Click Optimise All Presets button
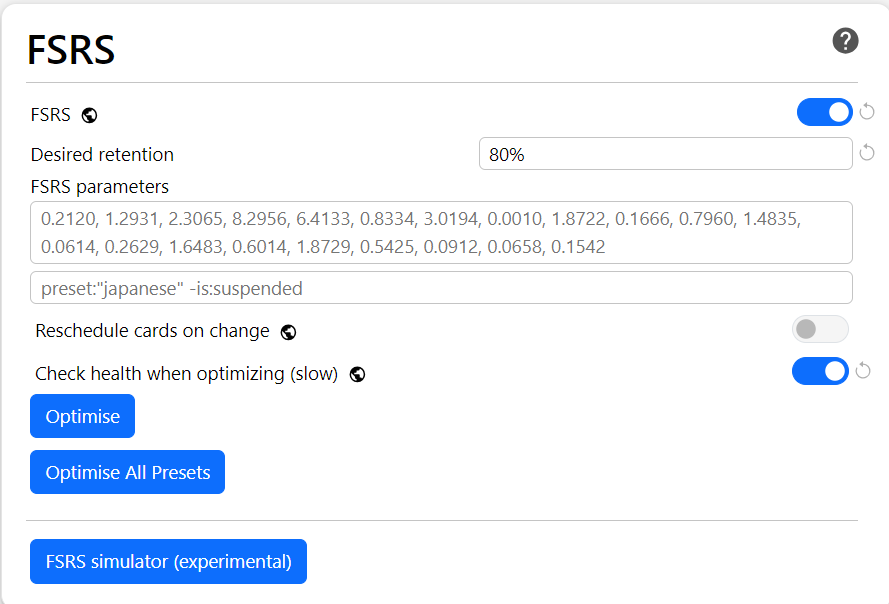 (128, 472)
